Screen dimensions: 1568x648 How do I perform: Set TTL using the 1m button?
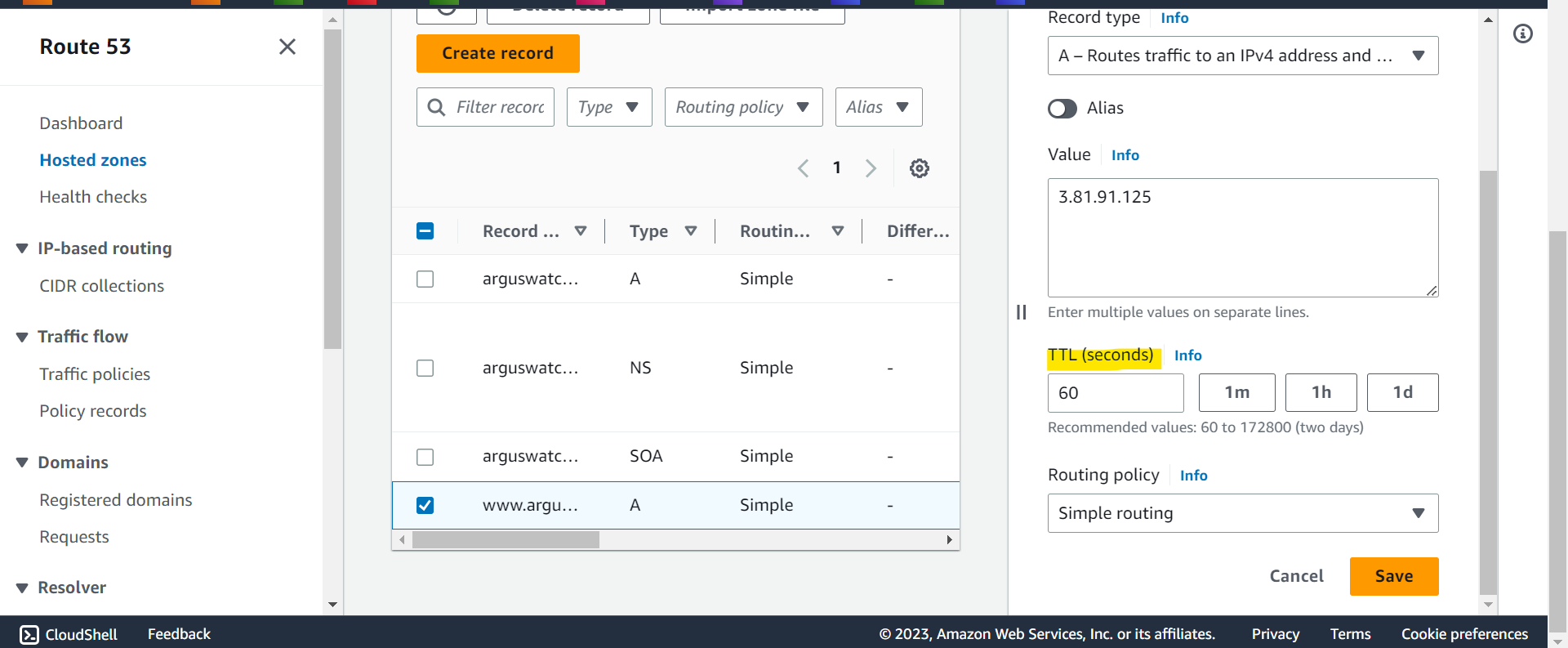(x=1237, y=392)
